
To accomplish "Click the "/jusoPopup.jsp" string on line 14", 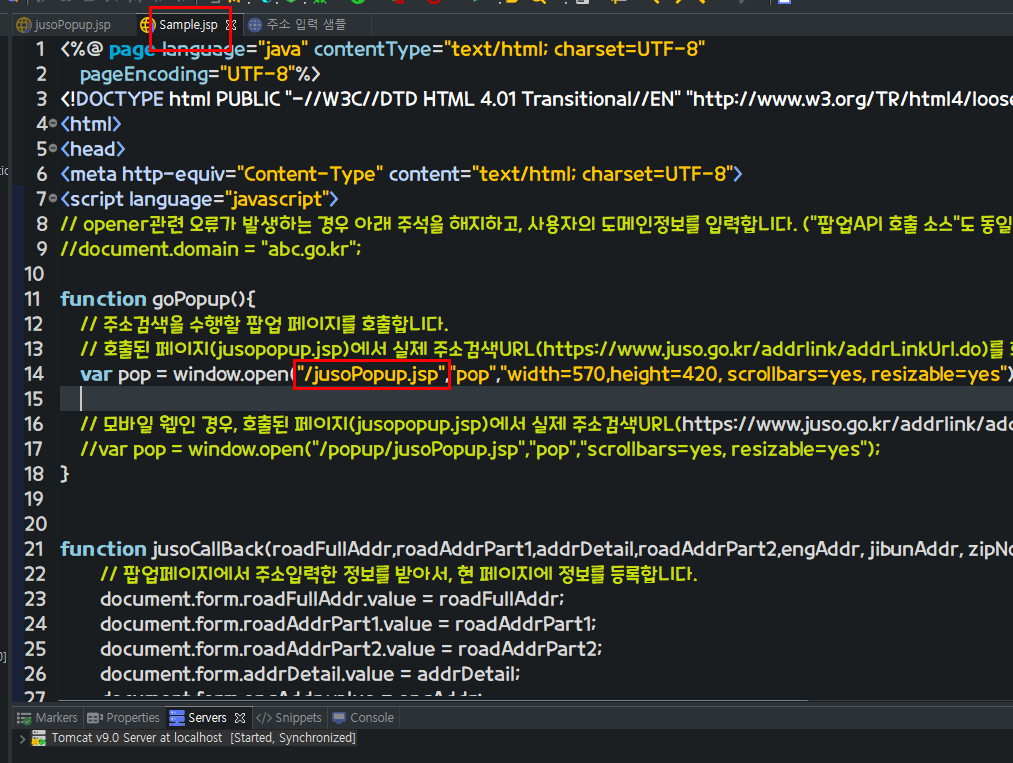I will tap(371, 374).
